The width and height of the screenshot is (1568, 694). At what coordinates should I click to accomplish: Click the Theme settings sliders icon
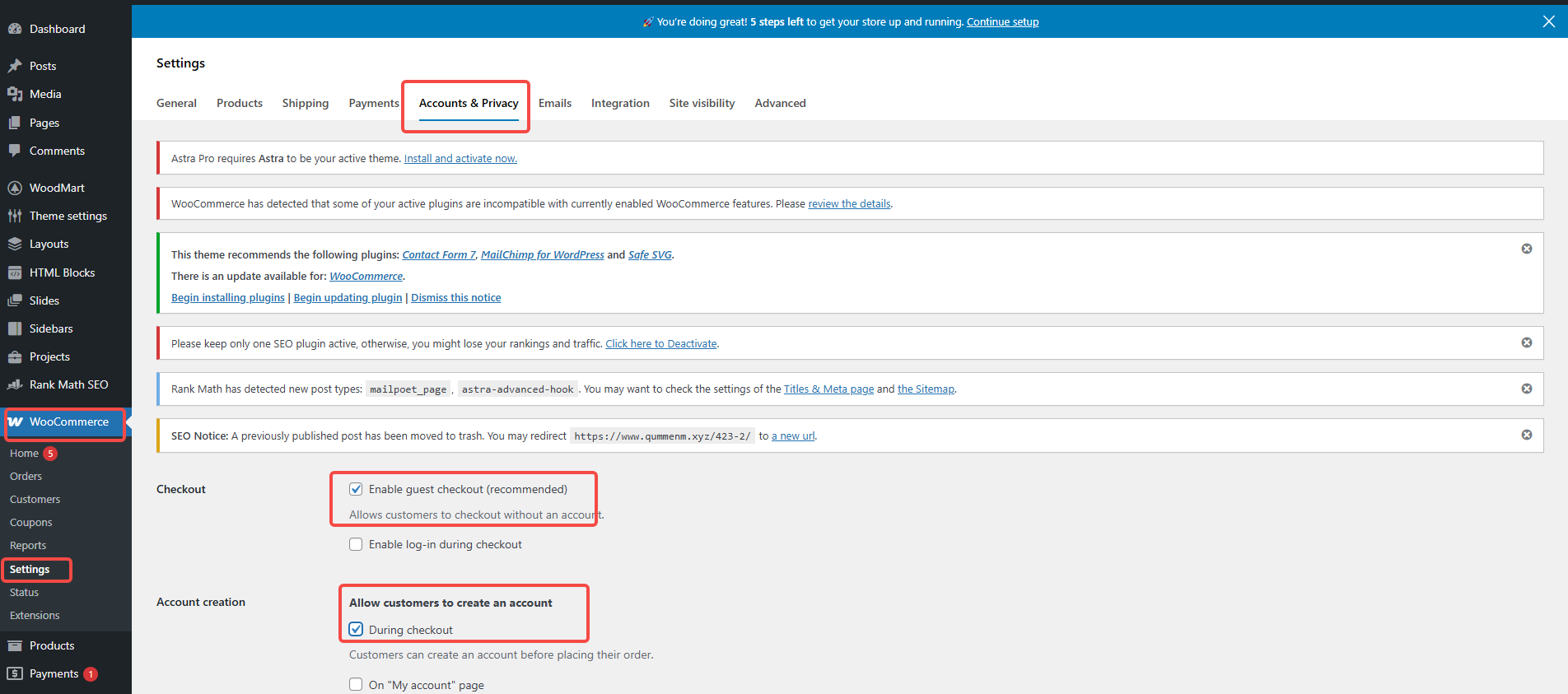(x=15, y=216)
